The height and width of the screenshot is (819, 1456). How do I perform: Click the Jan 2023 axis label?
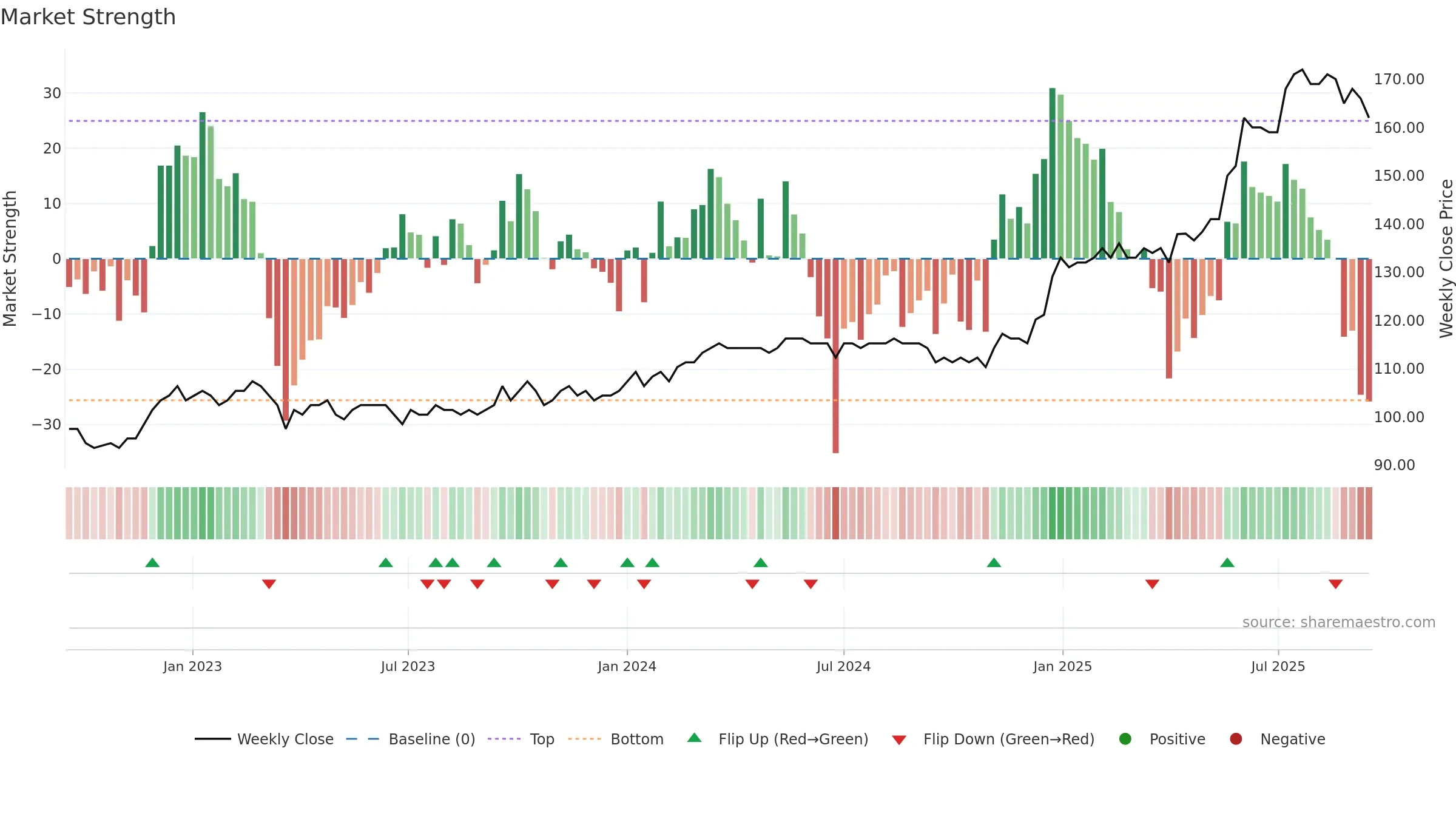click(x=192, y=666)
